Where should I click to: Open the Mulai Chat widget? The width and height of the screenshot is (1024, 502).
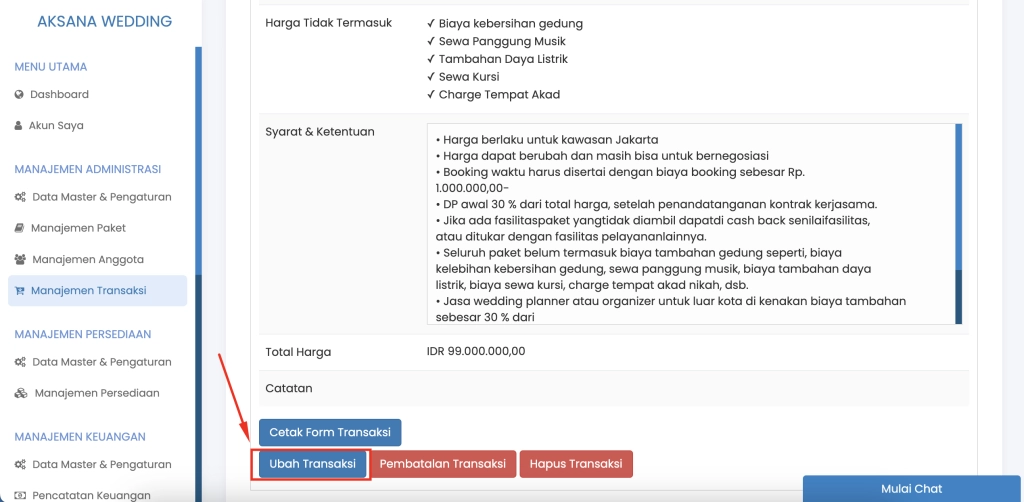912,489
